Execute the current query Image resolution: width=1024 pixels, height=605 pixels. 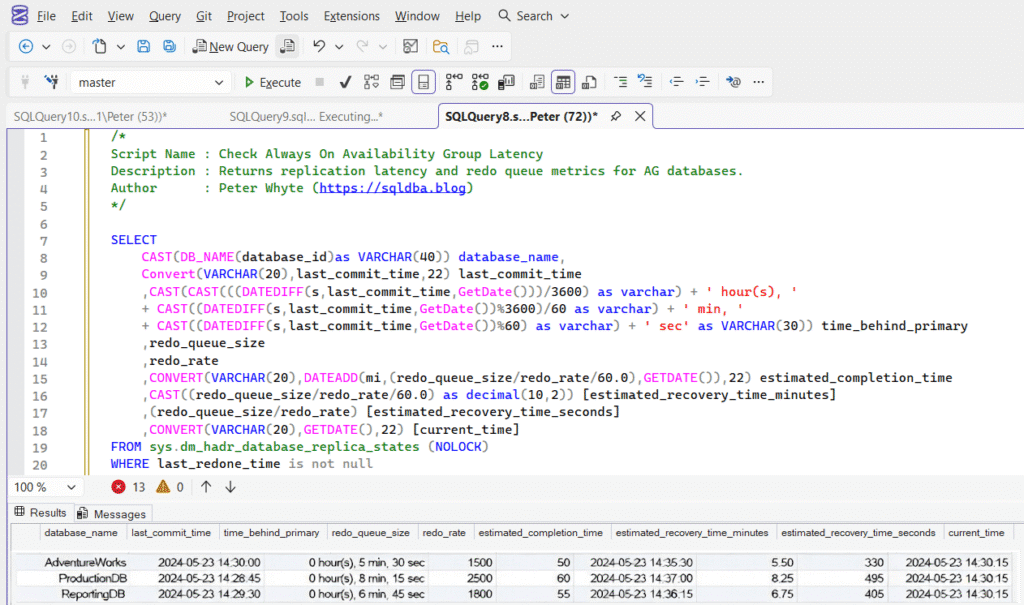tap(272, 82)
